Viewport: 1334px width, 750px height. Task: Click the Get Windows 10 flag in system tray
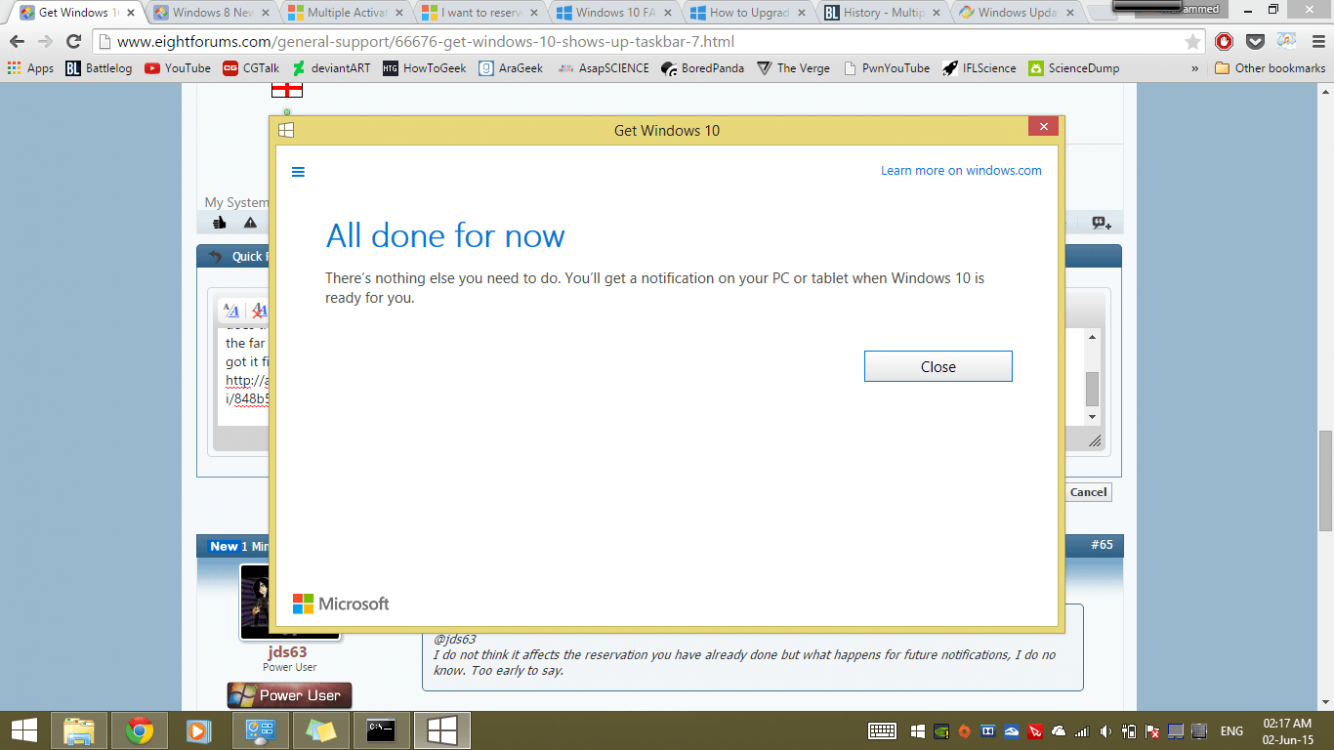[x=919, y=732]
